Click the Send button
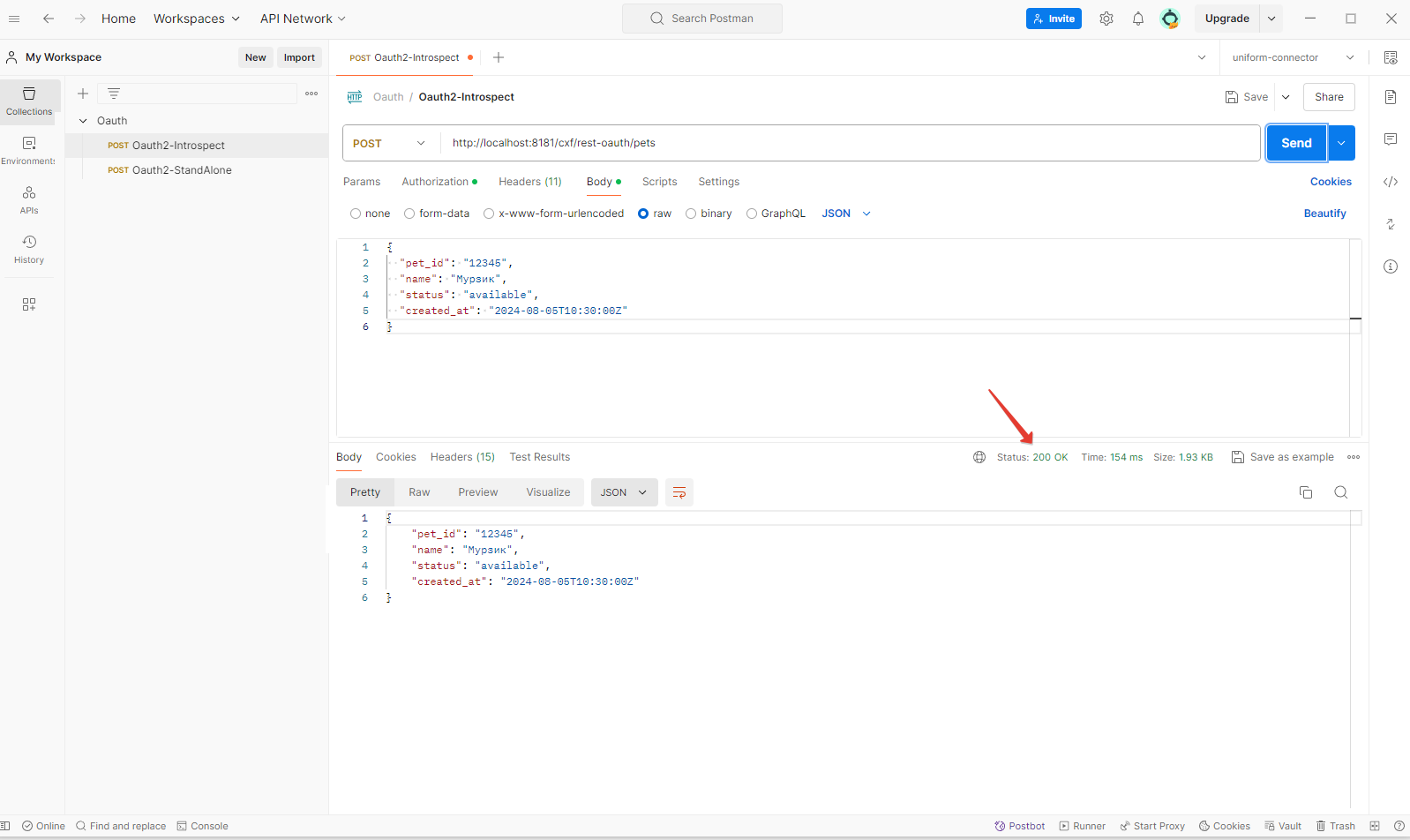The height and width of the screenshot is (840, 1410). click(1296, 143)
